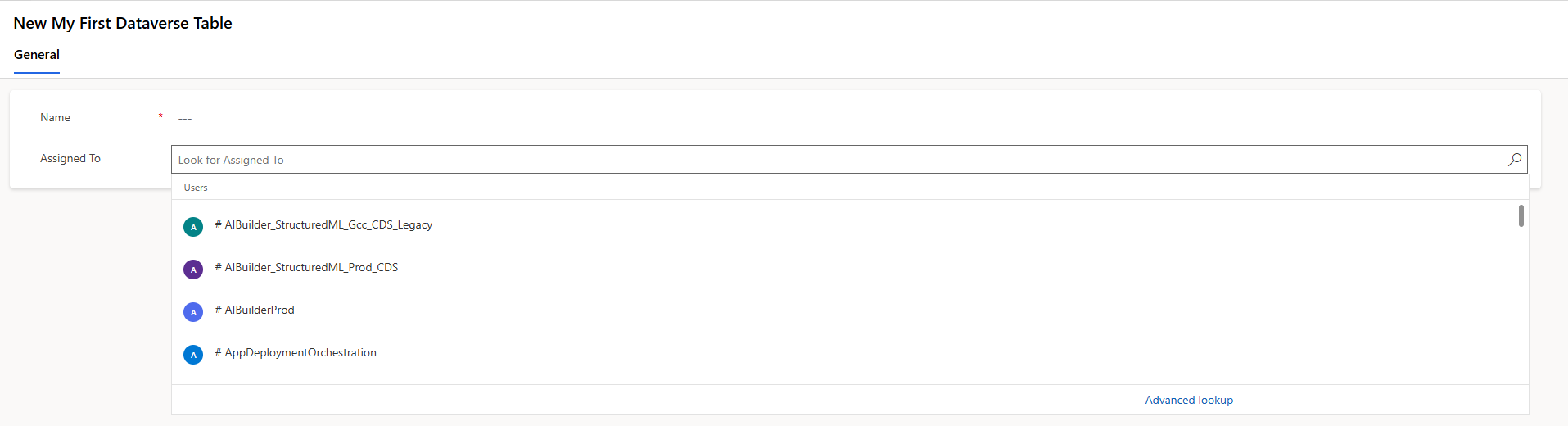Image resolution: width=1568 pixels, height=426 pixels.
Task: Click the empty Name field value
Action: click(185, 120)
